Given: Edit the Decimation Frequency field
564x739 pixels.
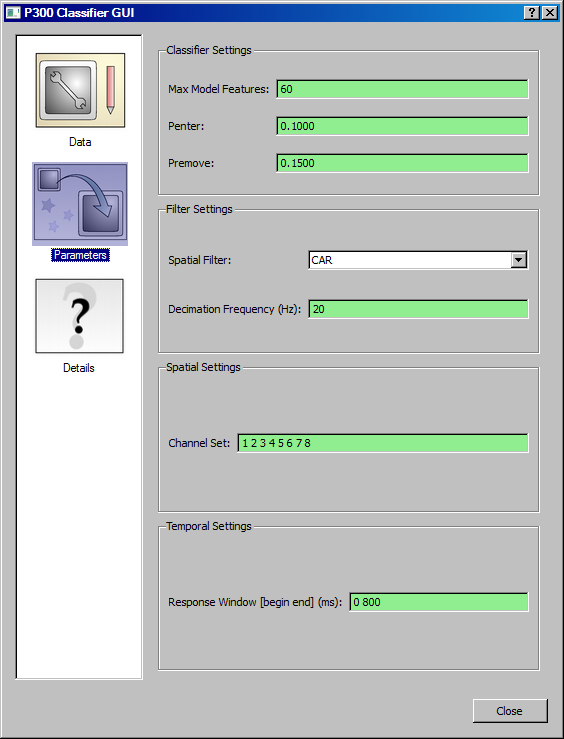Looking at the screenshot, I should coord(418,309).
